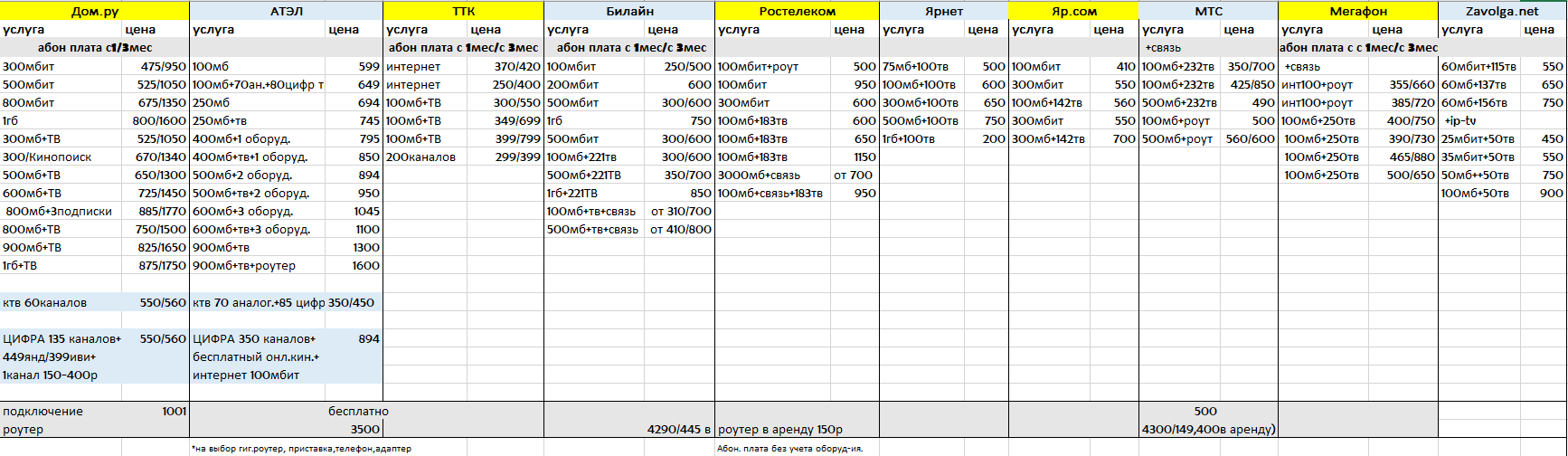Click the Мегафон header cell
The height and width of the screenshot is (456, 1568).
pos(1357,12)
